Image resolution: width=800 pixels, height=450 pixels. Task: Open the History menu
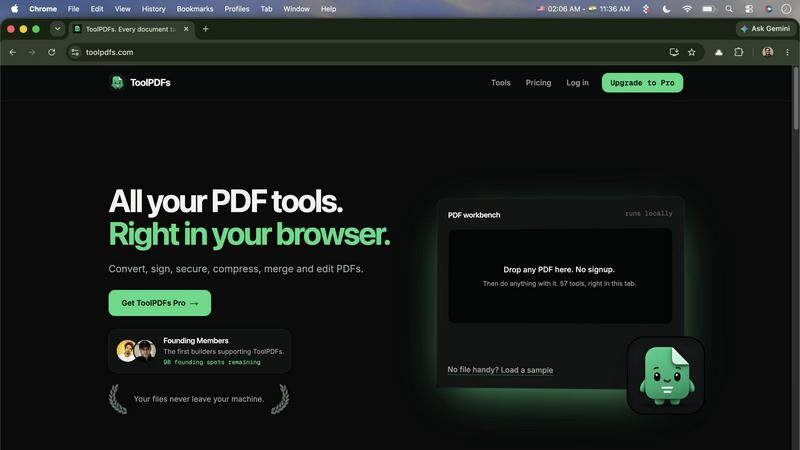pos(154,9)
